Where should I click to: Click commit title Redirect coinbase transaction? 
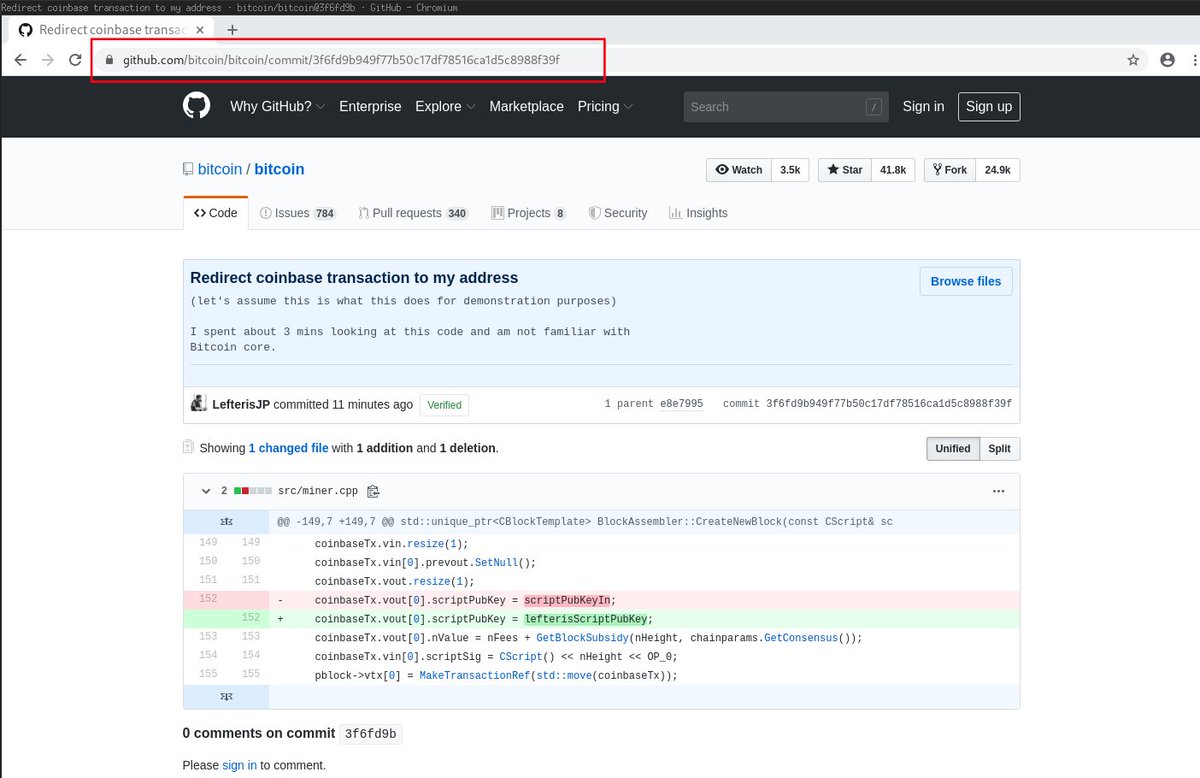point(354,277)
